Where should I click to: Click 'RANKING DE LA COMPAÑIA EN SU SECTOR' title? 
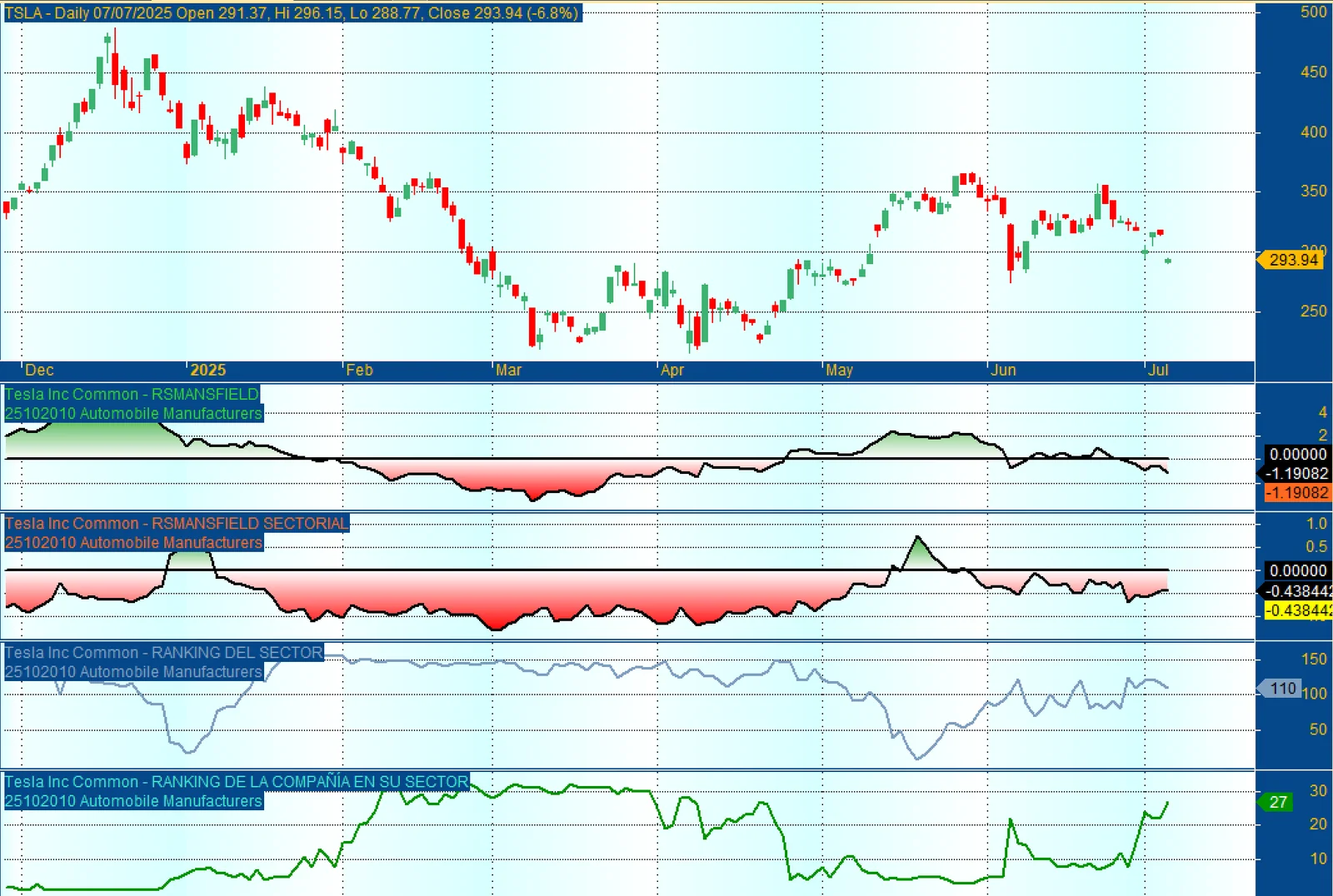[237, 782]
